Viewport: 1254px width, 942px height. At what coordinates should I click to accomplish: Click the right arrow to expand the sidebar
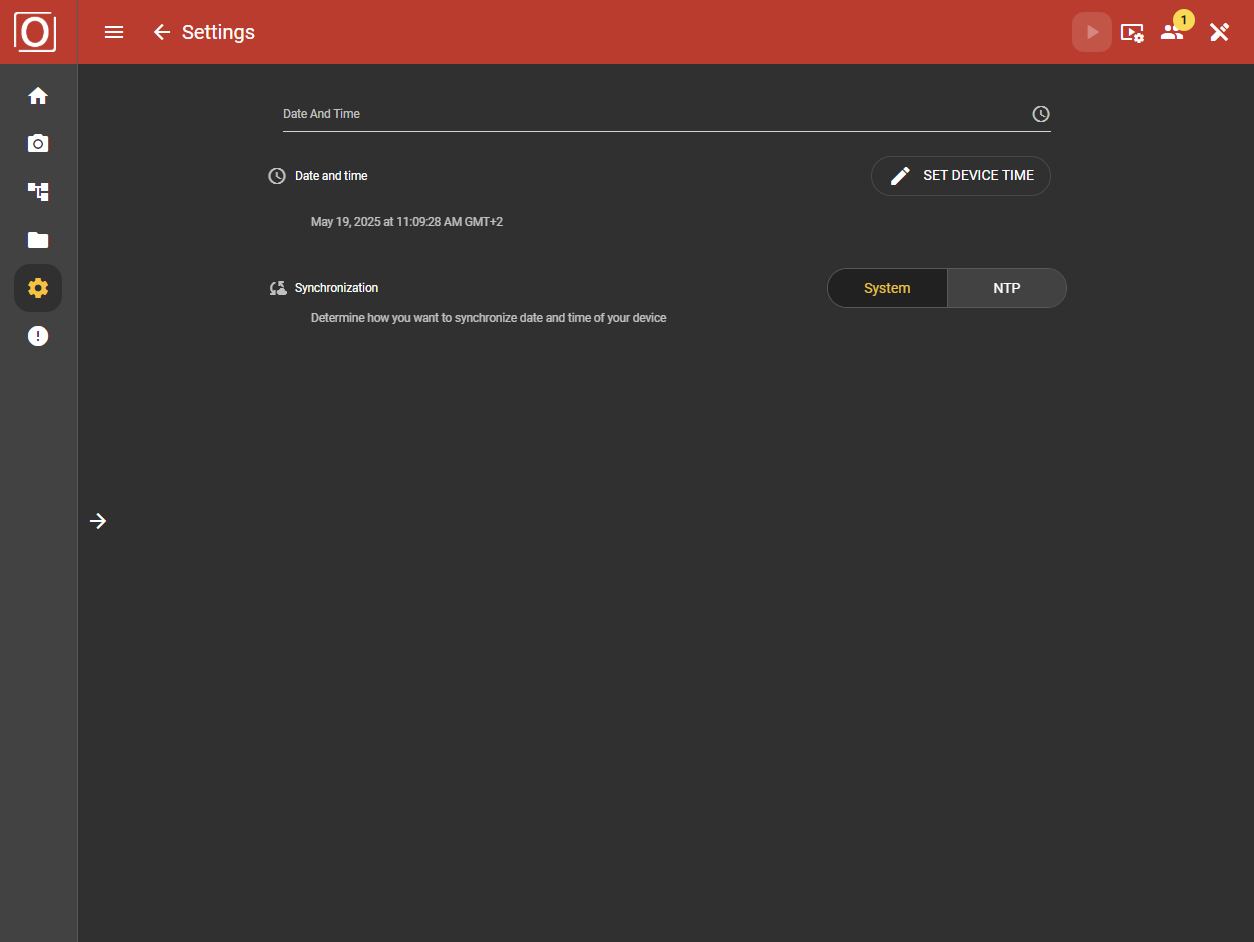click(x=98, y=521)
